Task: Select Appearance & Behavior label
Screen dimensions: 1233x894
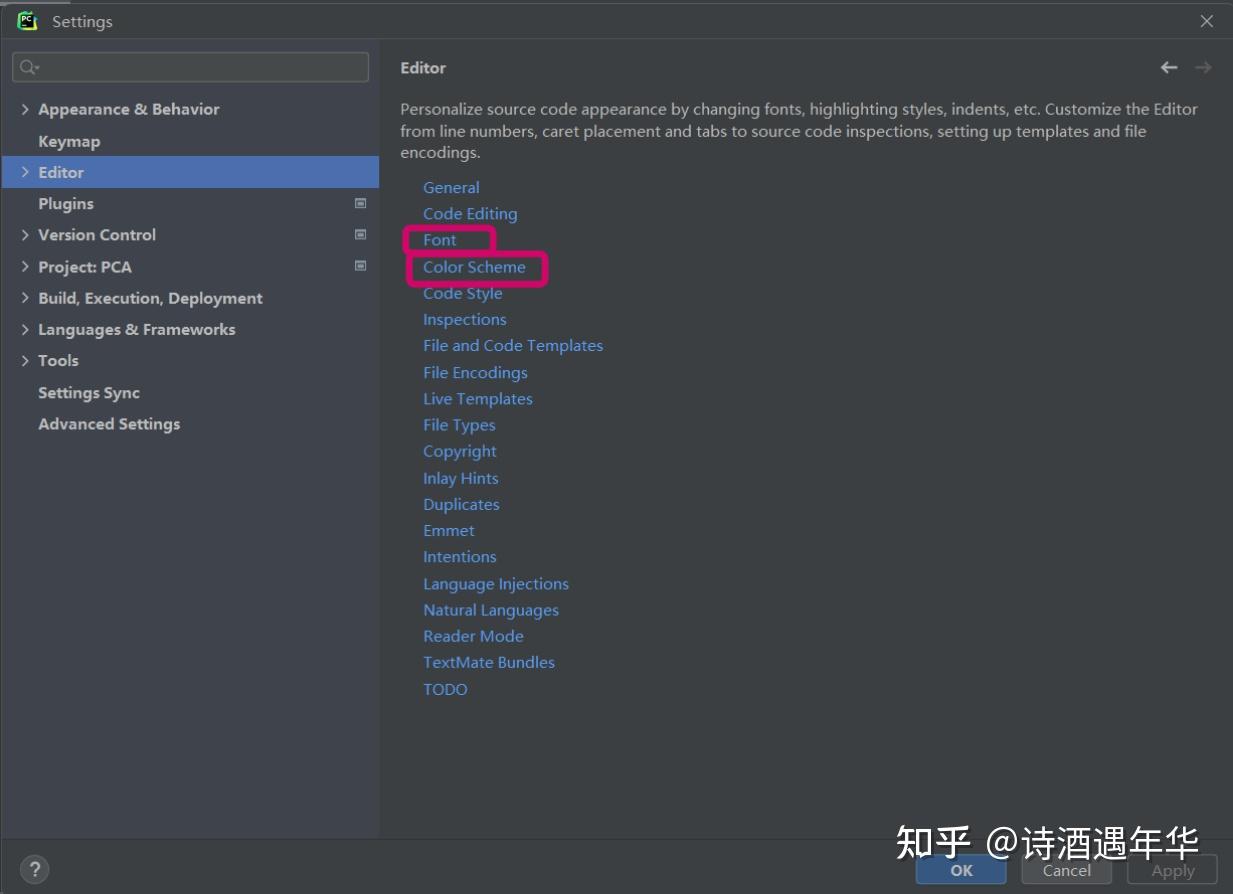Action: (129, 109)
